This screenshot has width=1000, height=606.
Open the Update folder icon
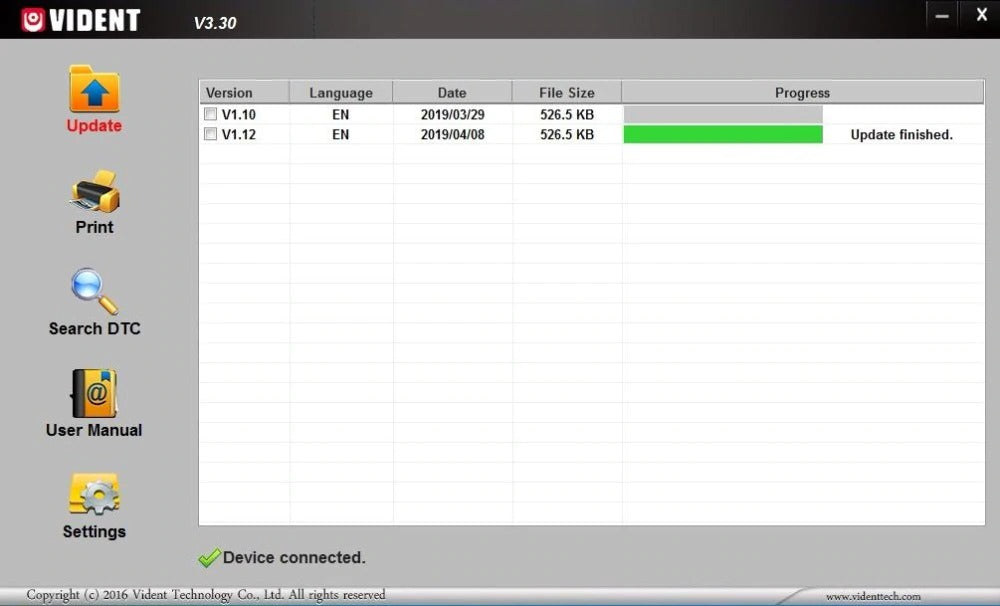(94, 89)
